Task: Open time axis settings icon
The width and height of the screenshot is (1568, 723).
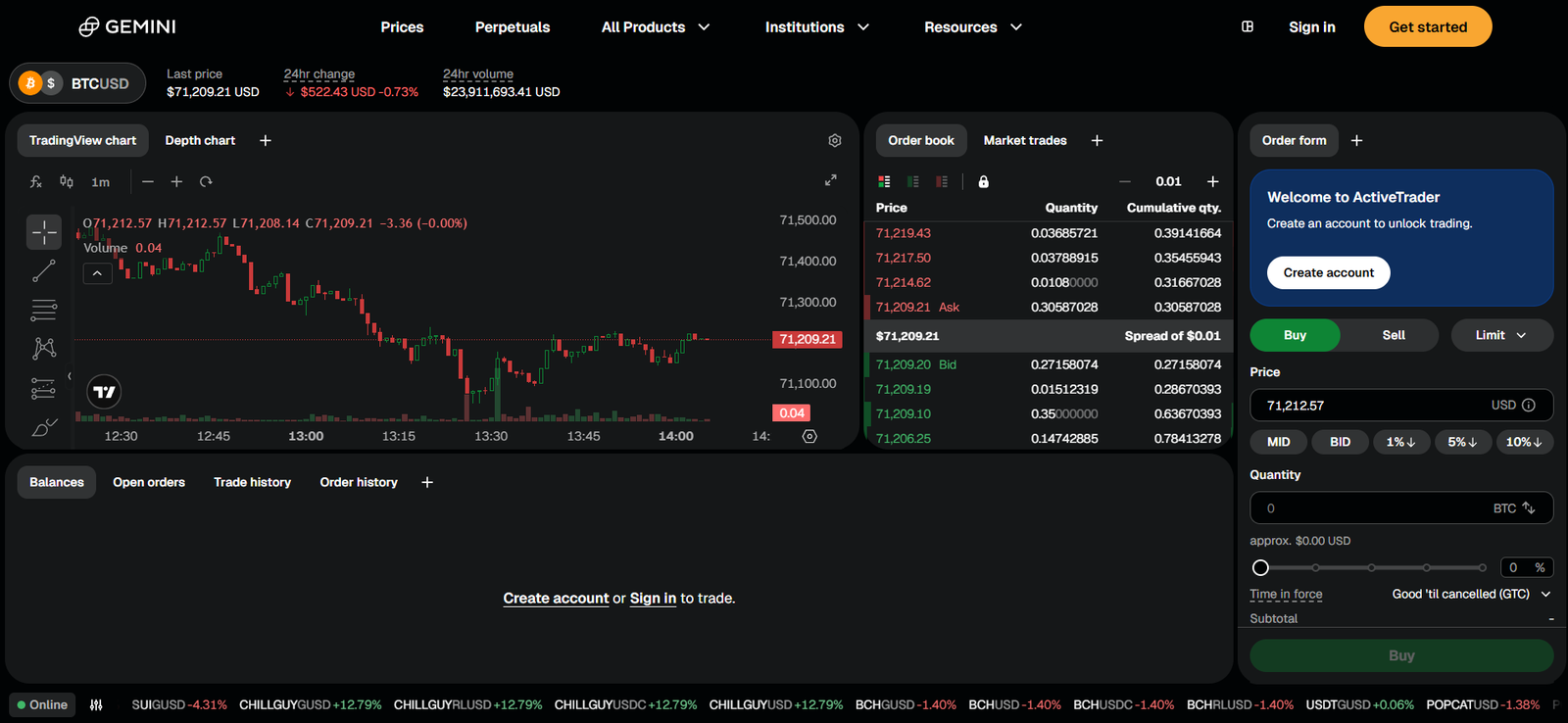Action: pos(809,436)
